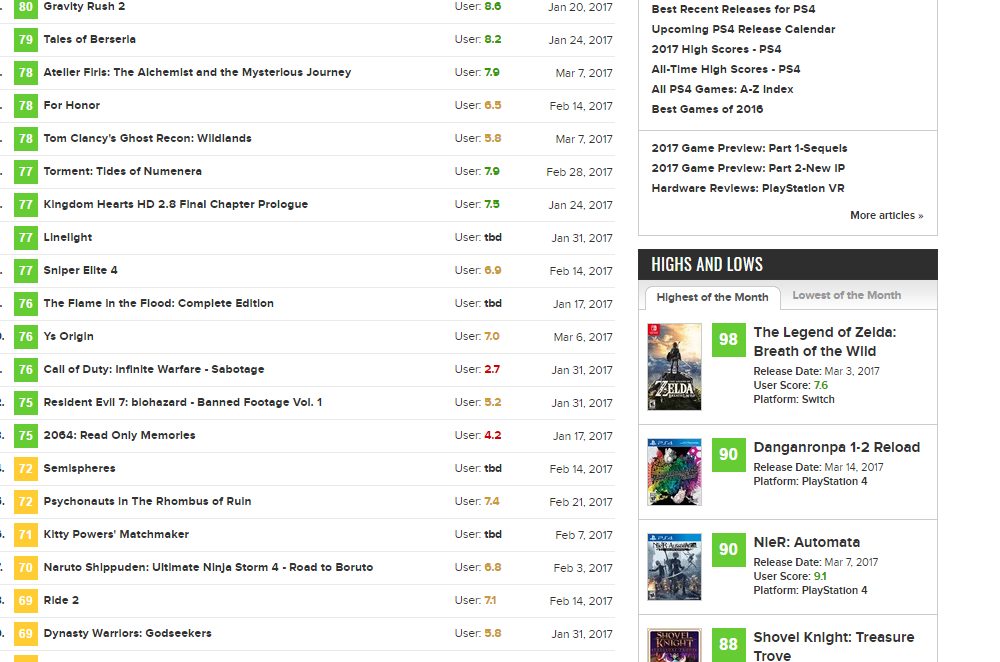Open All-Time High Scores - PS4
Image resolution: width=1000 pixels, height=662 pixels.
pos(726,69)
